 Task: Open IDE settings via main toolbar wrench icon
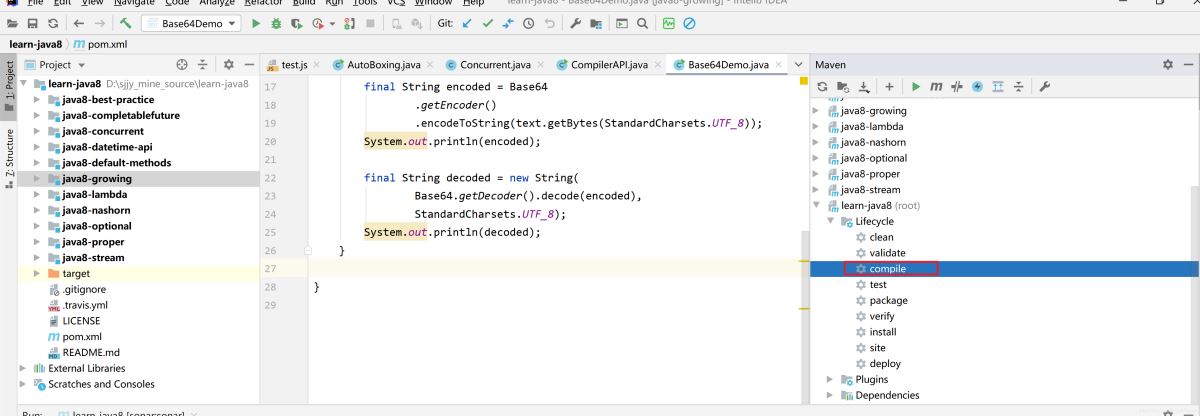(575, 23)
